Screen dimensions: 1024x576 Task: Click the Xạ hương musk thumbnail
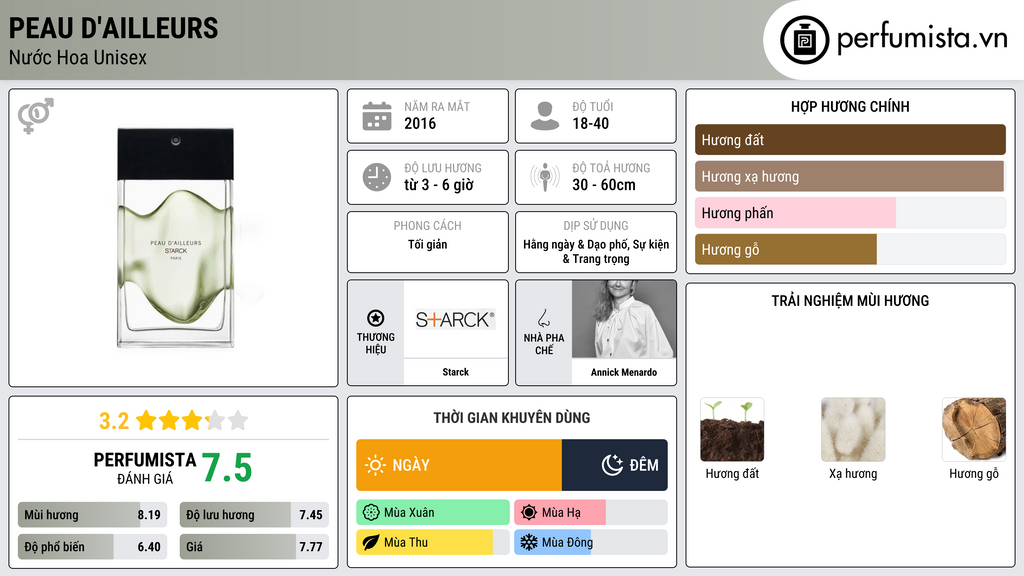853,430
